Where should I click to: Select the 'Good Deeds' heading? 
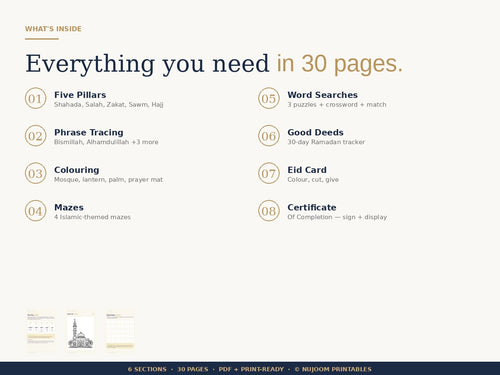point(315,132)
